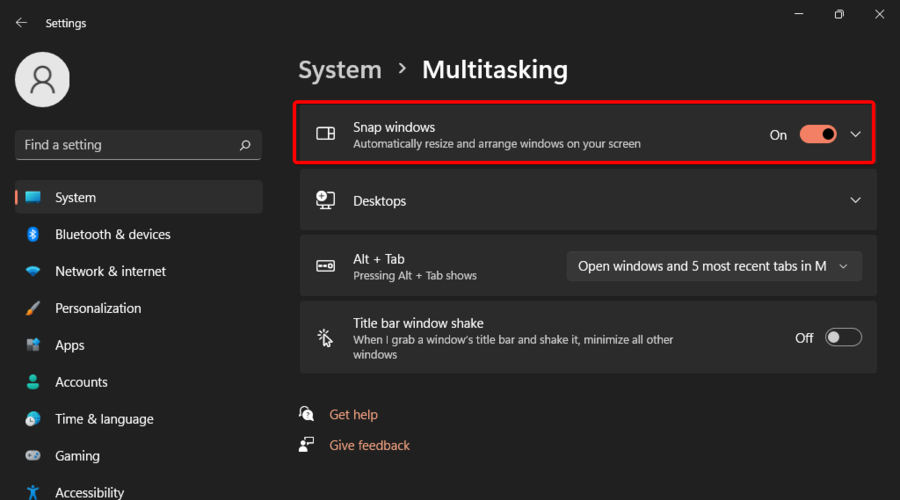This screenshot has width=900, height=500.
Task: Click the search magnifier icon
Action: pyautogui.click(x=245, y=145)
